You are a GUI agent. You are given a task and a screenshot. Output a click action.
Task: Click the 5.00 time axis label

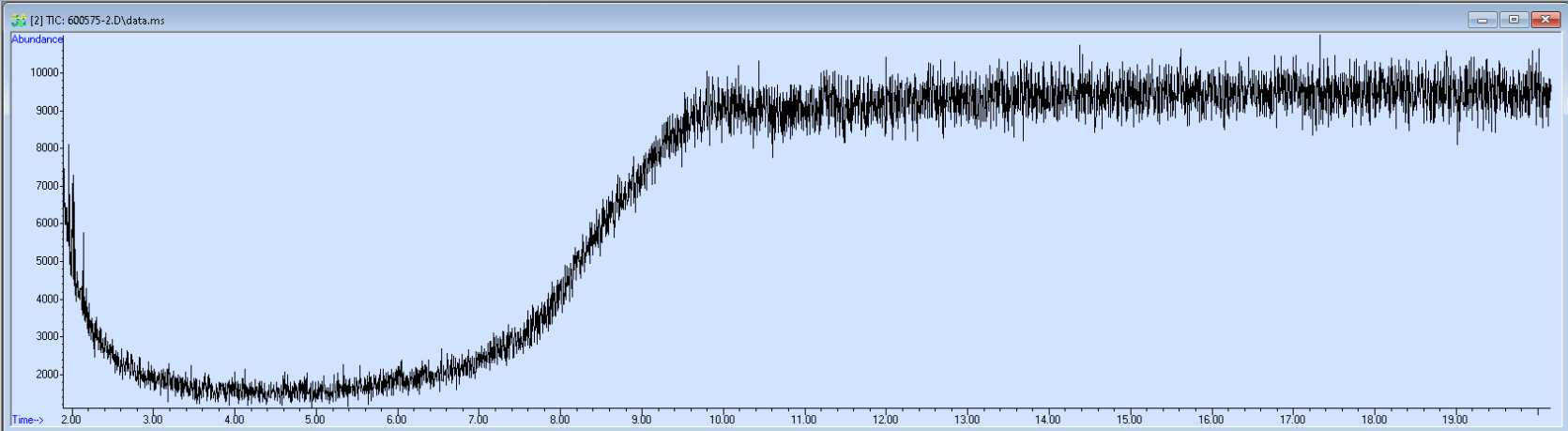pyautogui.click(x=314, y=420)
